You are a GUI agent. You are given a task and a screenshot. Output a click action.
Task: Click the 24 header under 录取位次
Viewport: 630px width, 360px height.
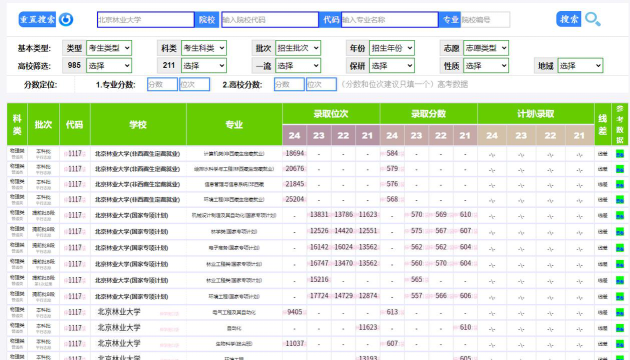coord(295,135)
